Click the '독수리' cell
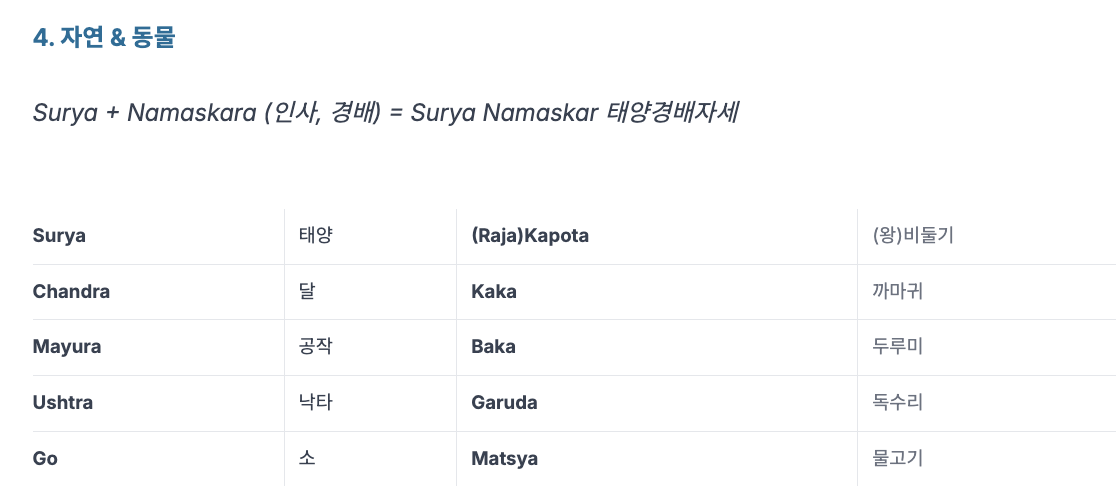Viewport: 1116px width, 496px height. (986, 403)
